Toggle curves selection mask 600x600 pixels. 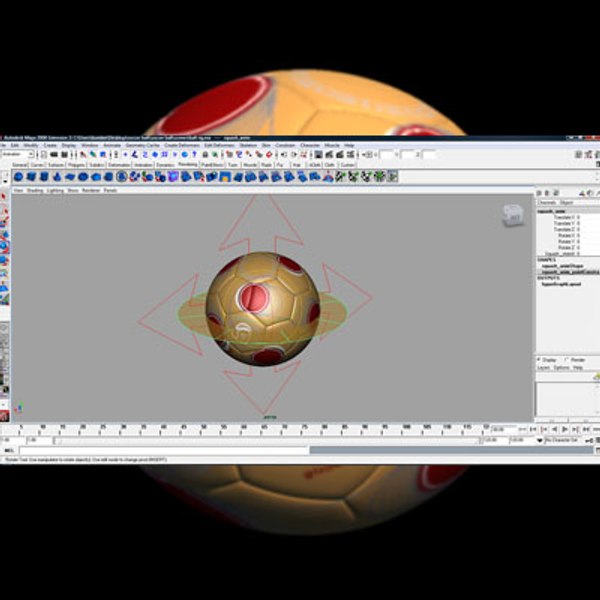click(145, 155)
